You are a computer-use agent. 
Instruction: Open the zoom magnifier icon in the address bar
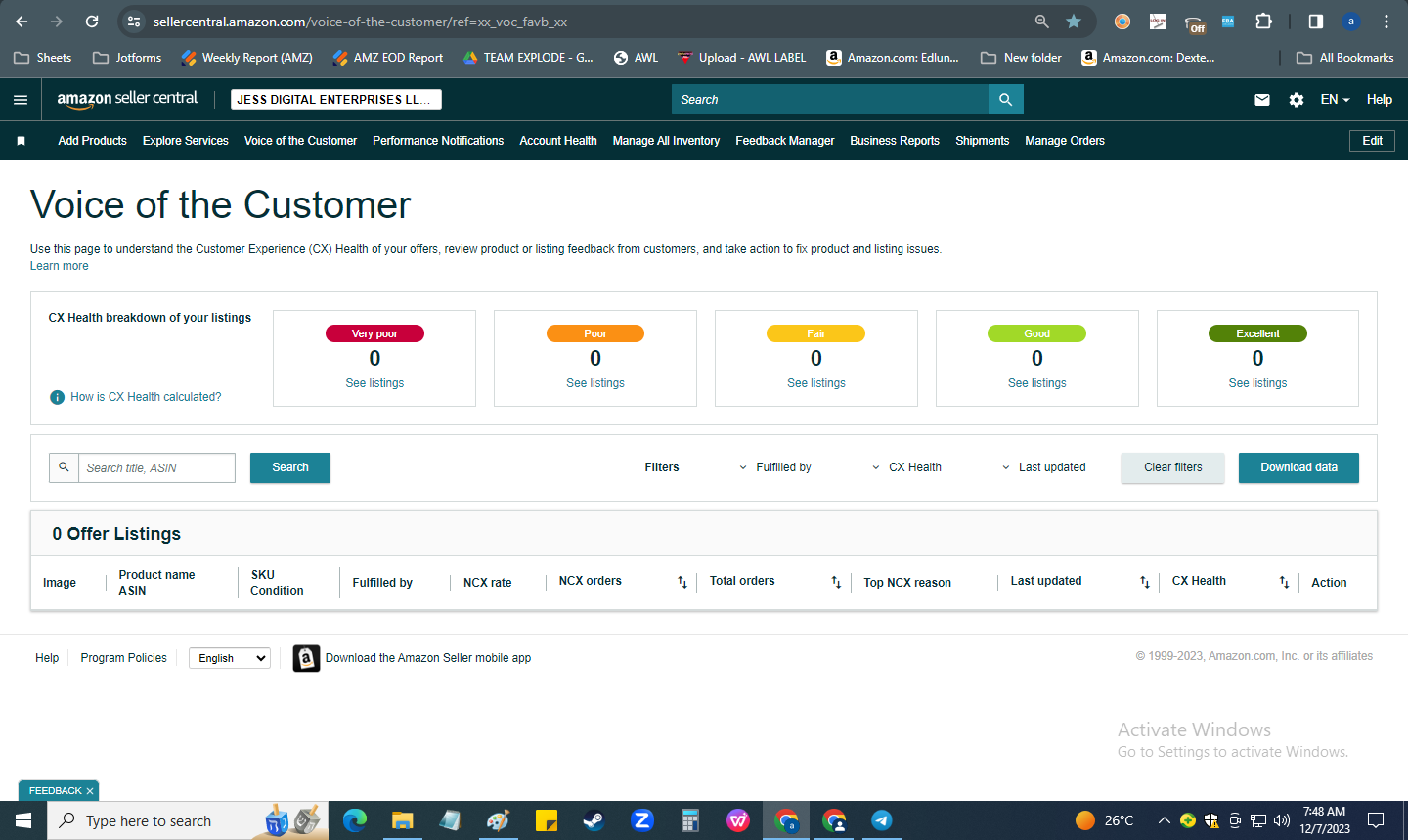(1042, 21)
